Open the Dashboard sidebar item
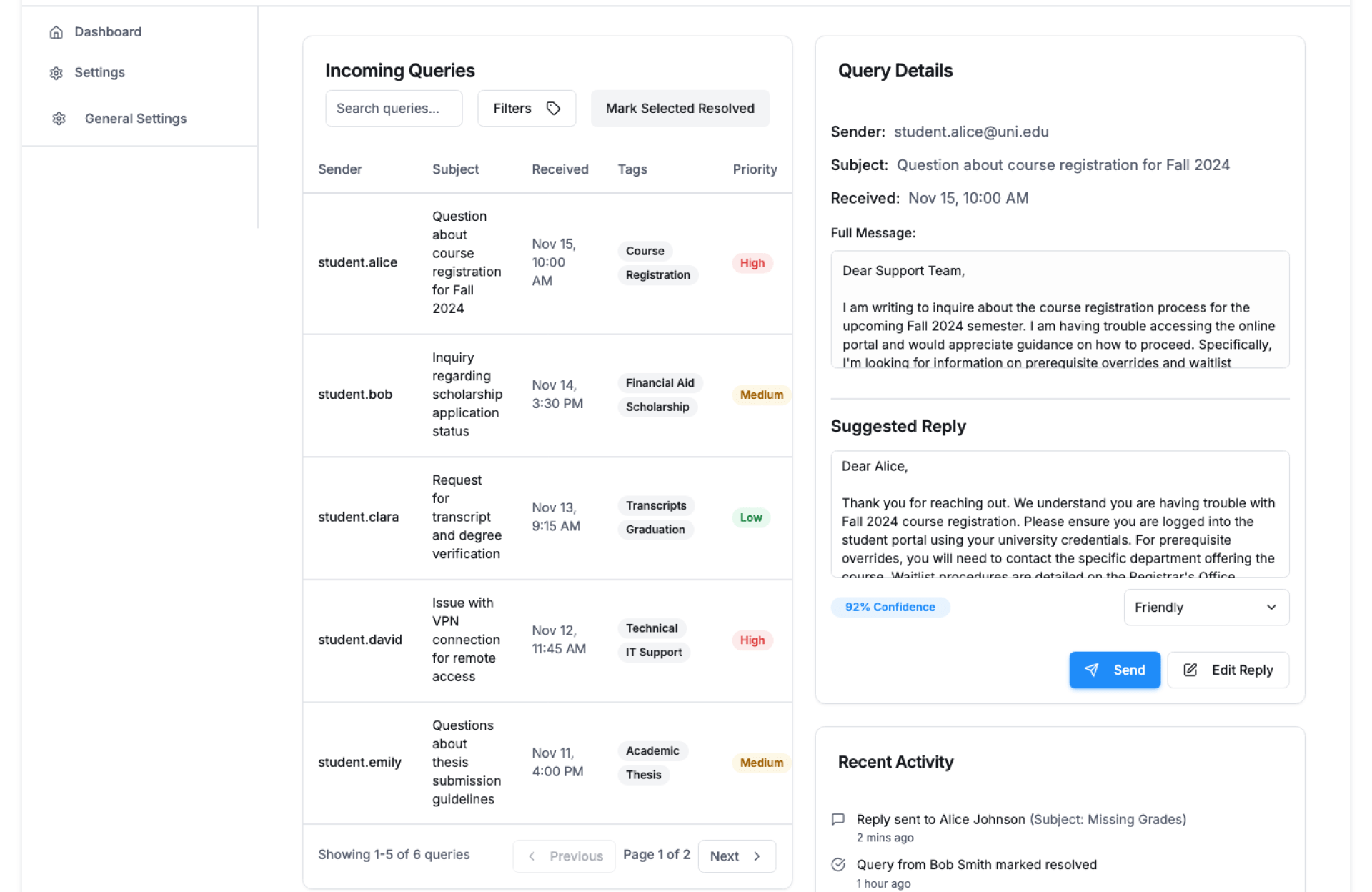Image resolution: width=1372 pixels, height=892 pixels. [x=108, y=32]
